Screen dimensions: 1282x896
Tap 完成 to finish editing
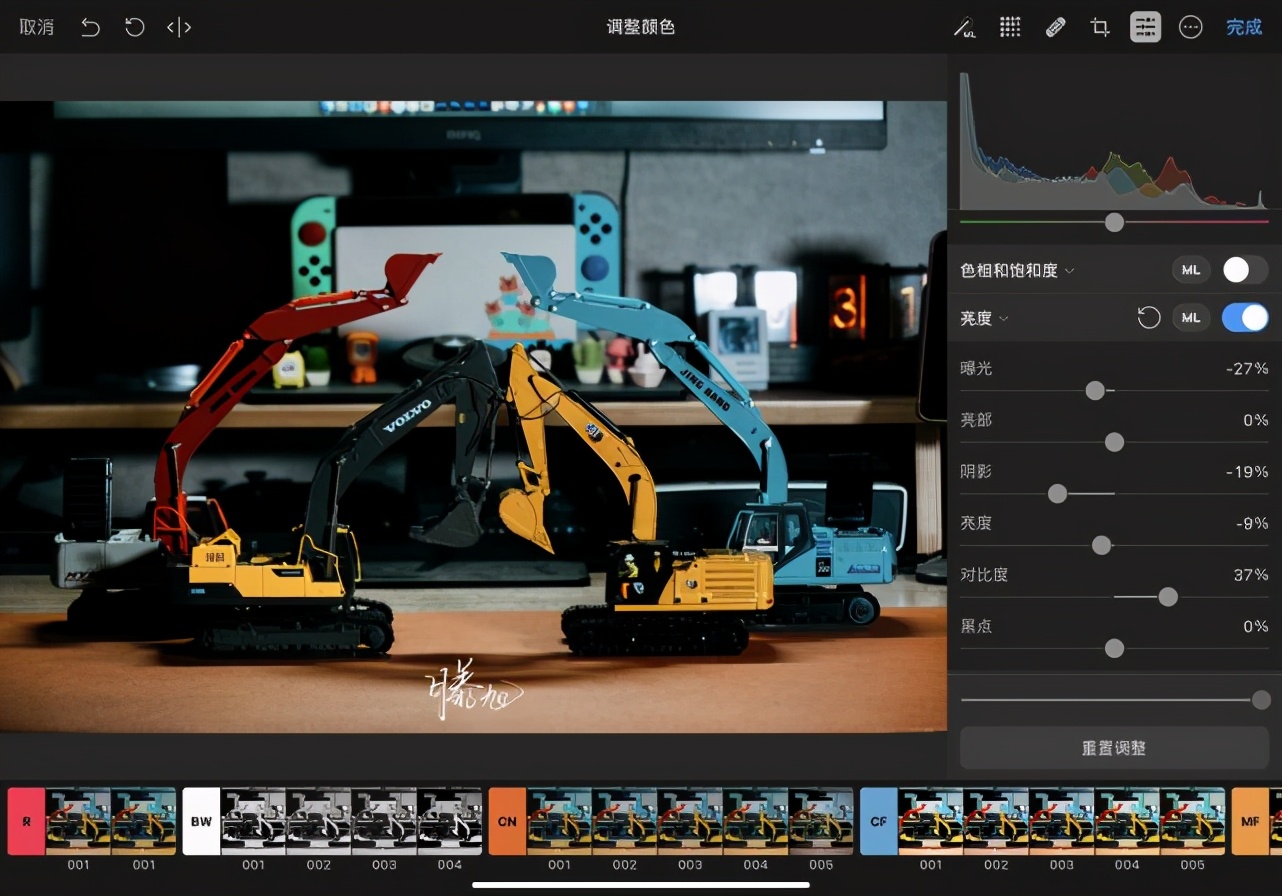1244,27
